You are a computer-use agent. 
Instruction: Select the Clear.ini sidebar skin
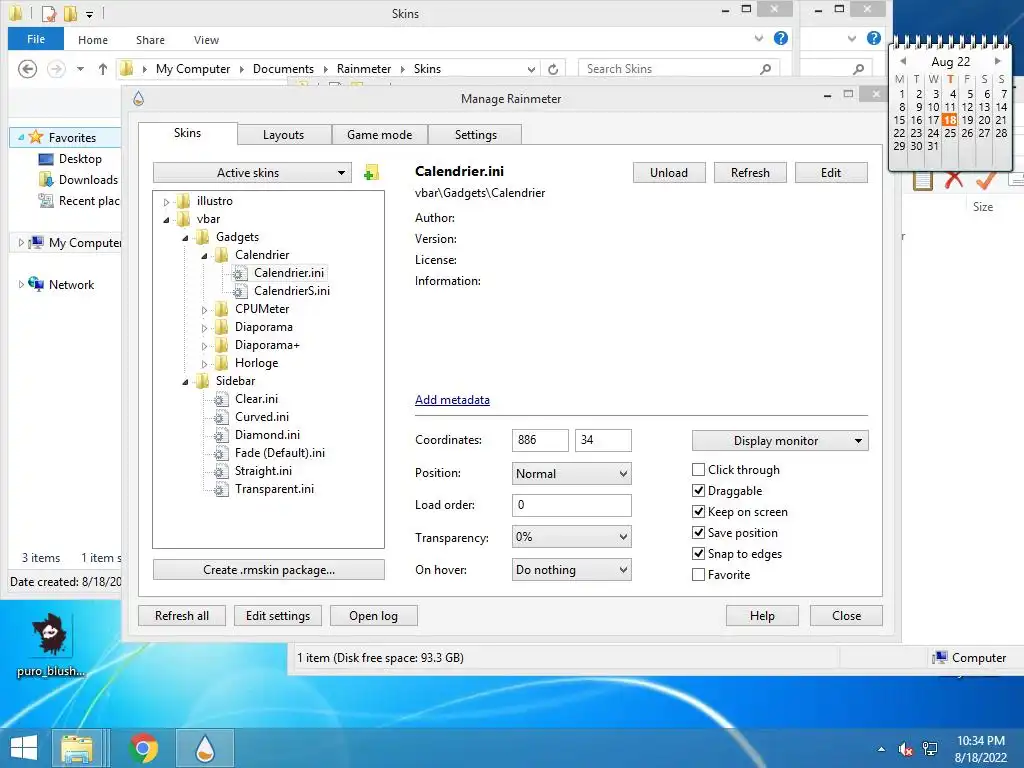[256, 398]
